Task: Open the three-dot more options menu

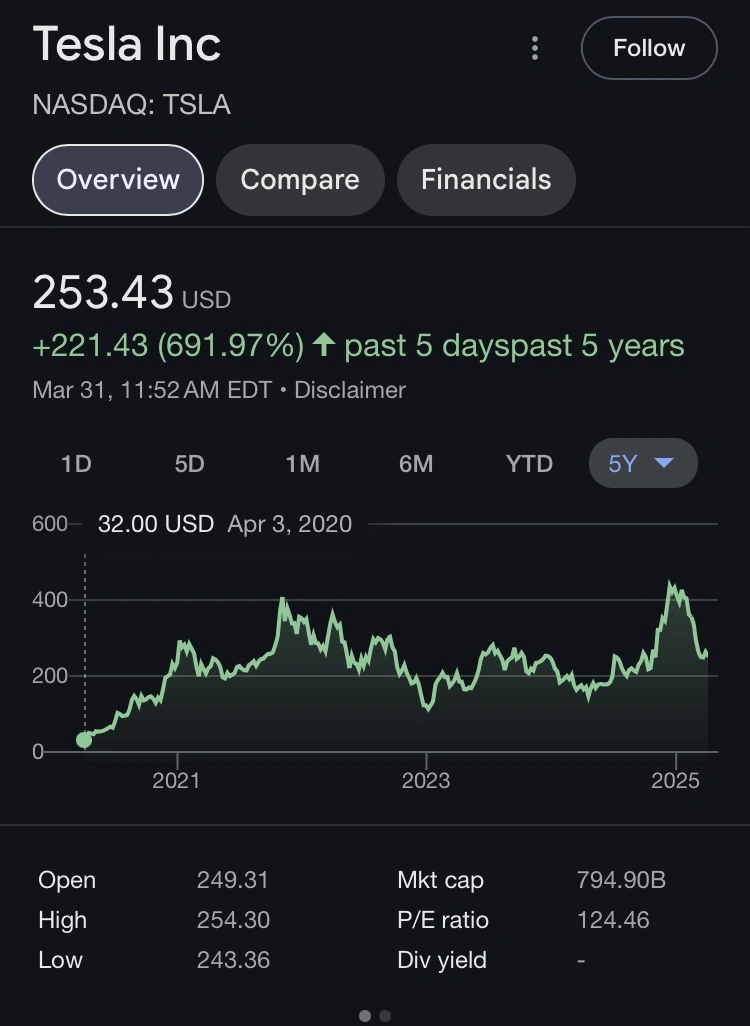Action: pos(536,48)
